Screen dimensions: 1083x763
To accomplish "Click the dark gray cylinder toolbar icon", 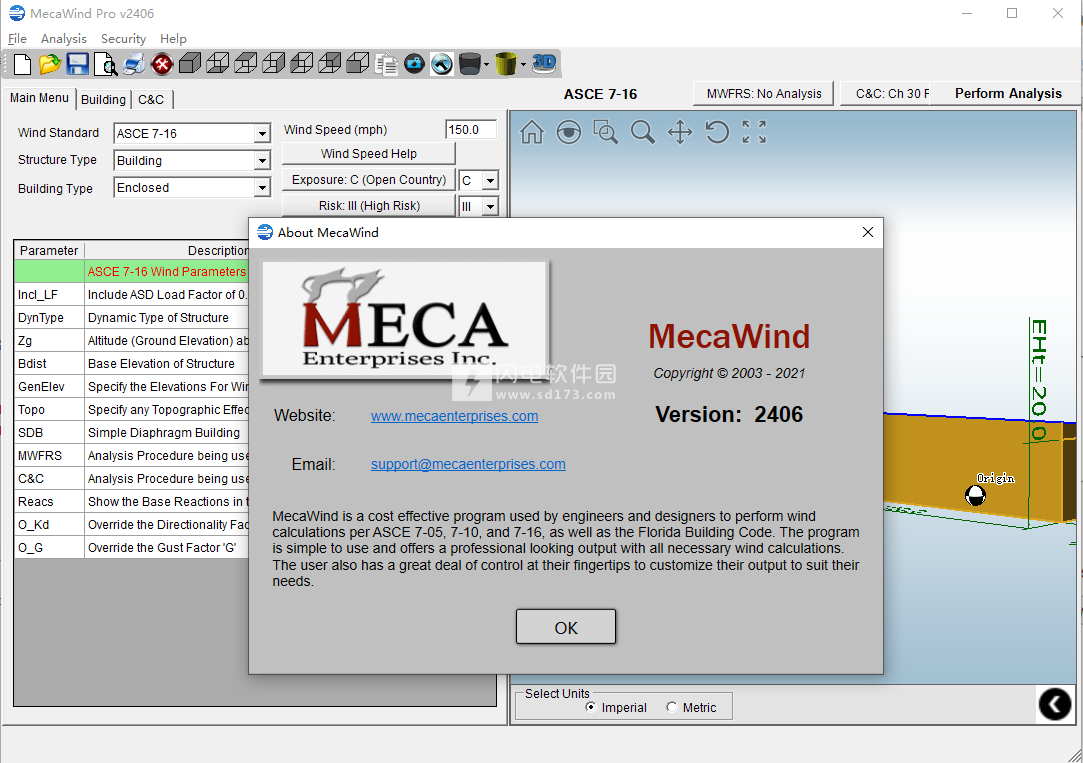I will click(470, 64).
